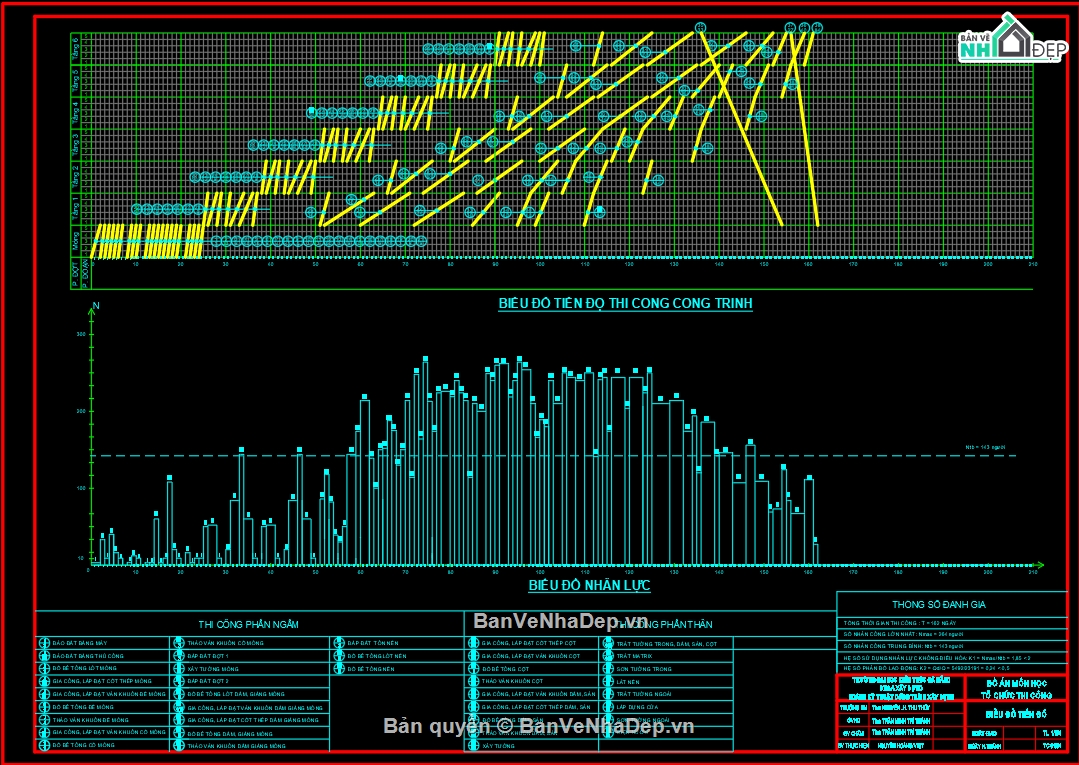This screenshot has width=1079, height=765.
Task: Click the BIỂU ĐỒ NHÂN LỰC title
Action: coord(589,585)
